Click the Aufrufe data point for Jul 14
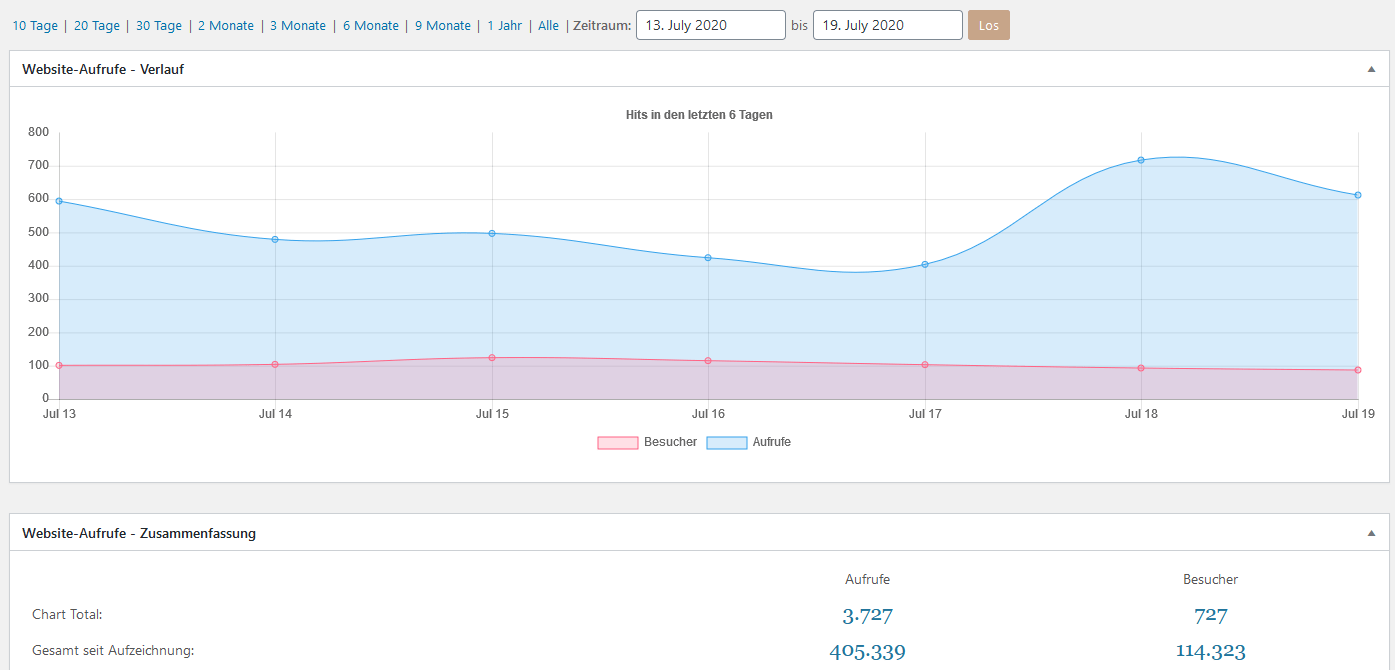Viewport: 1395px width, 670px height. [x=275, y=240]
